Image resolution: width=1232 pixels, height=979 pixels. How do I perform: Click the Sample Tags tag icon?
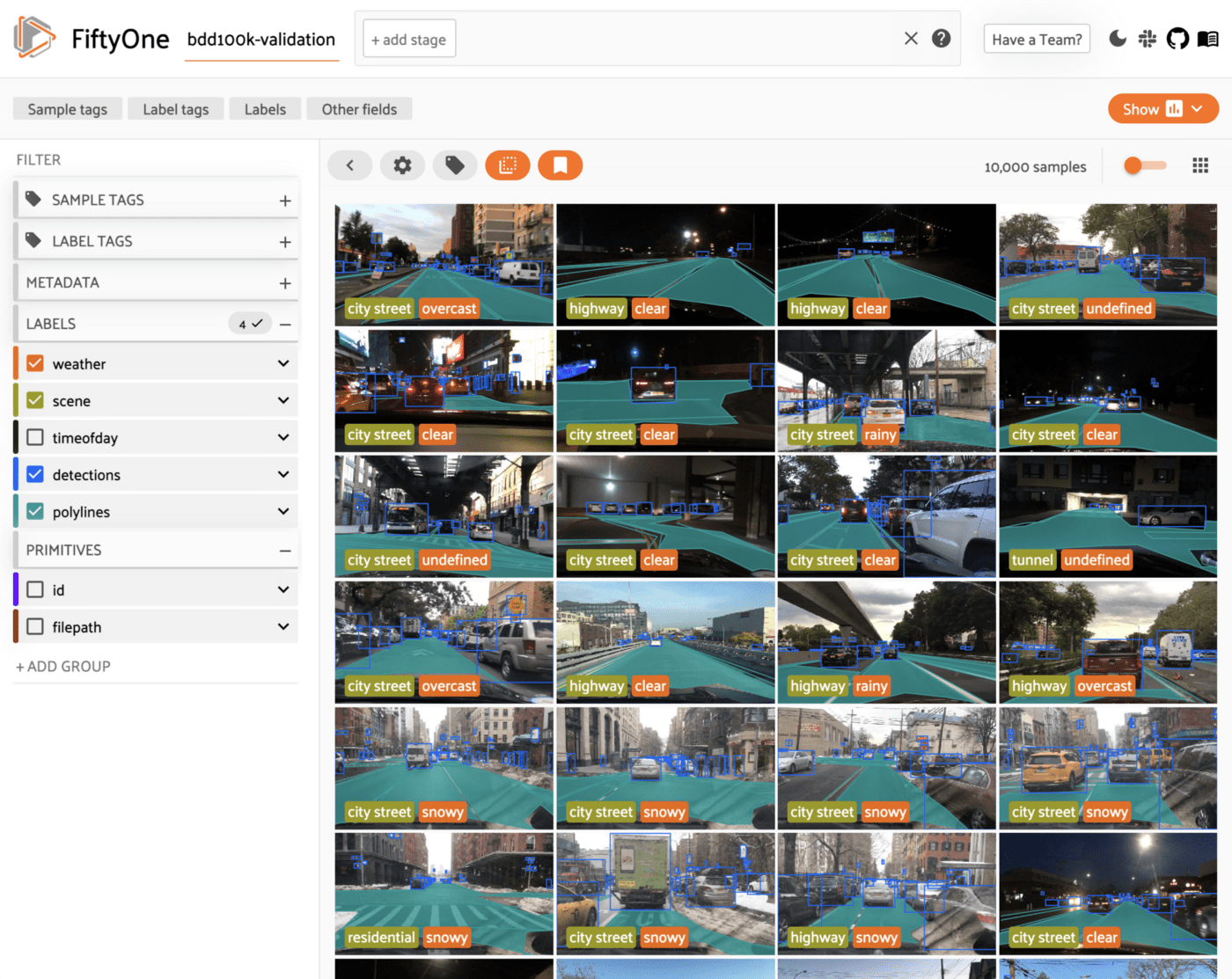point(33,199)
